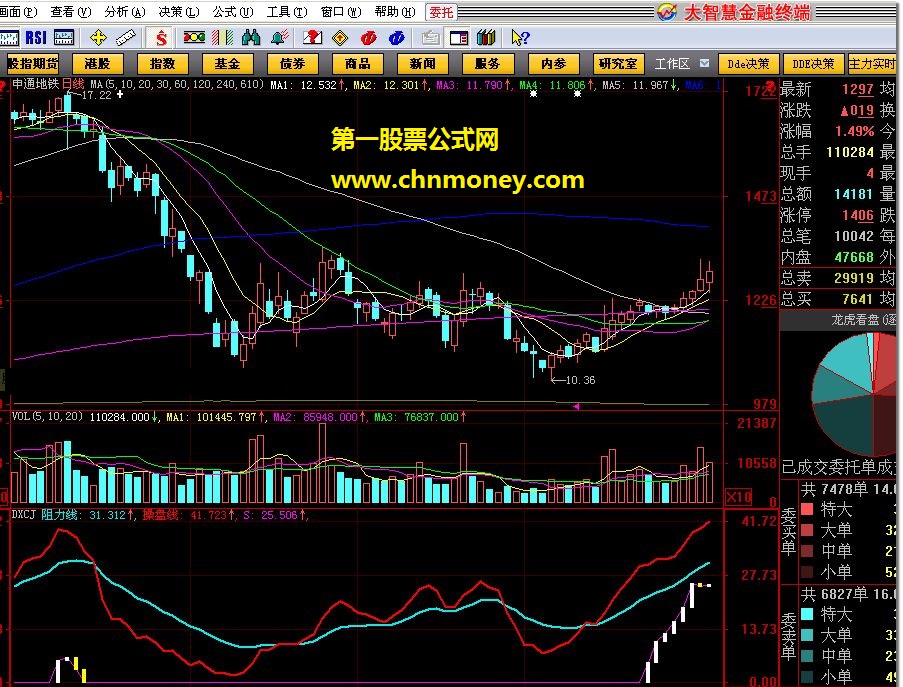Click the chart-panel icon right of RSI
This screenshot has width=903, height=687.
(x=64, y=38)
